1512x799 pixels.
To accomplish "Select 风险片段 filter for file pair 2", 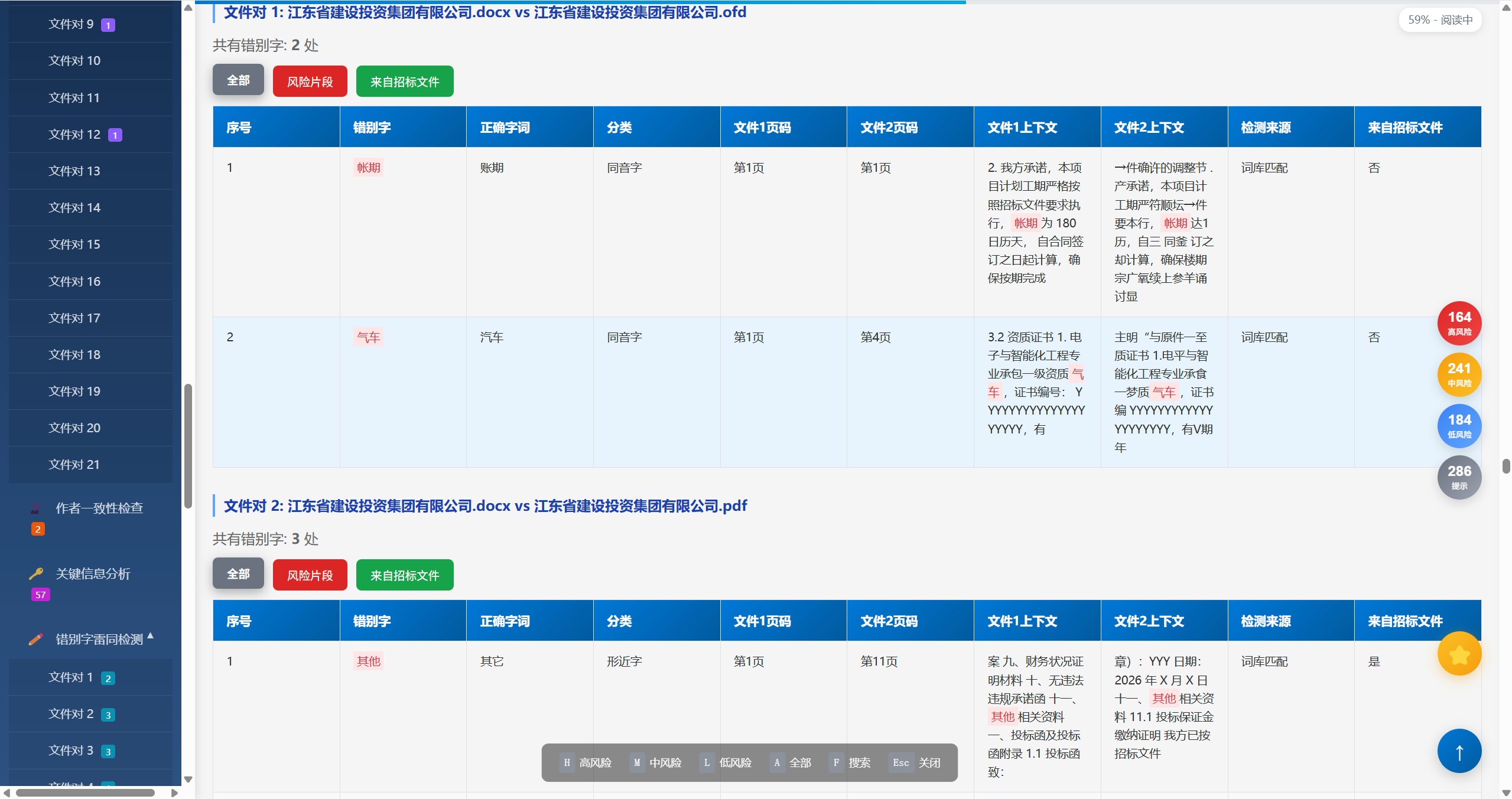I will (310, 575).
